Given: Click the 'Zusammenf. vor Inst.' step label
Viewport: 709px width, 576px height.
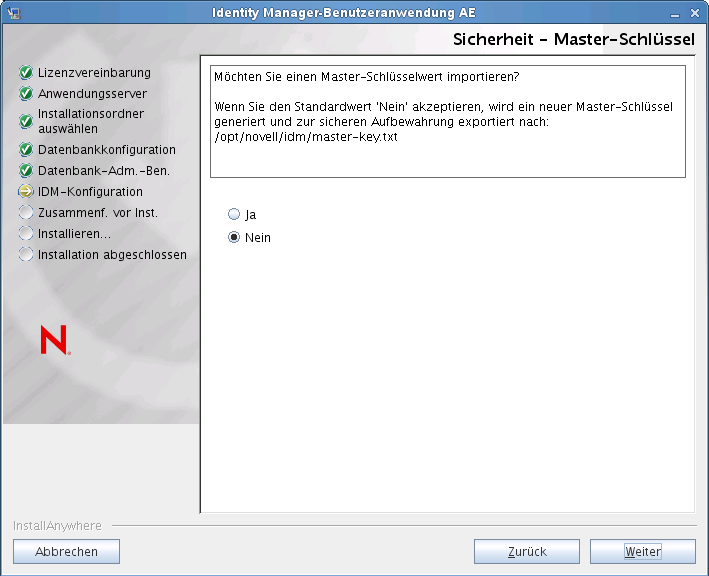Looking at the screenshot, I should coord(98,212).
